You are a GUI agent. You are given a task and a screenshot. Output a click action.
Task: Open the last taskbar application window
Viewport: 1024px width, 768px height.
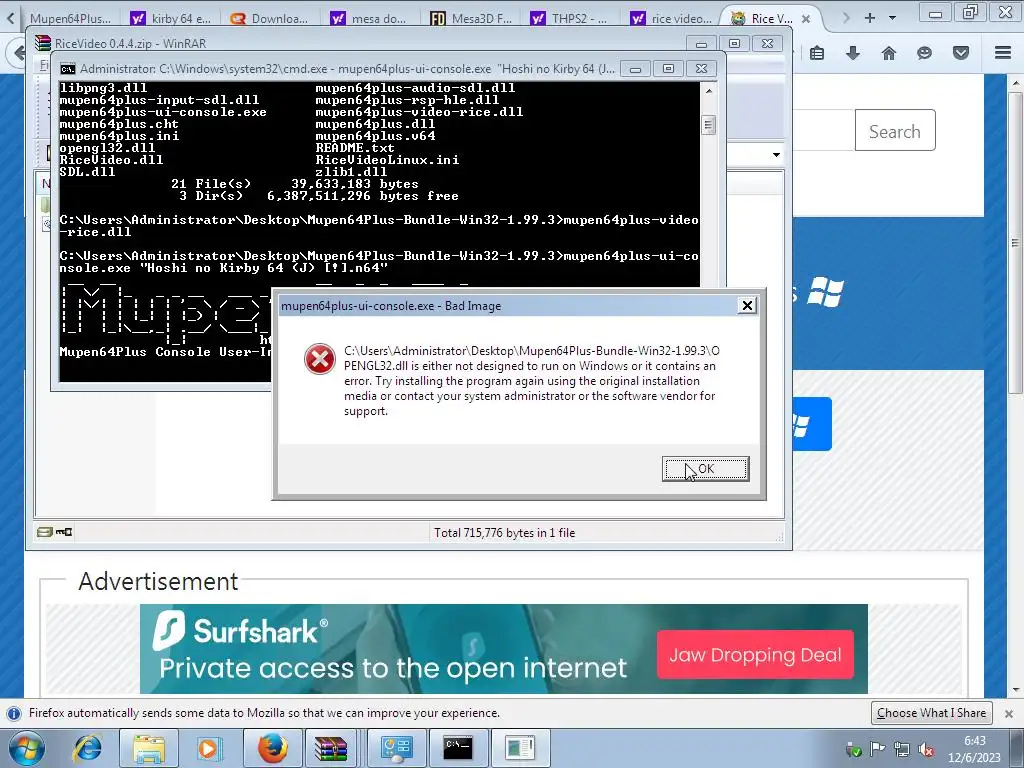[520, 748]
